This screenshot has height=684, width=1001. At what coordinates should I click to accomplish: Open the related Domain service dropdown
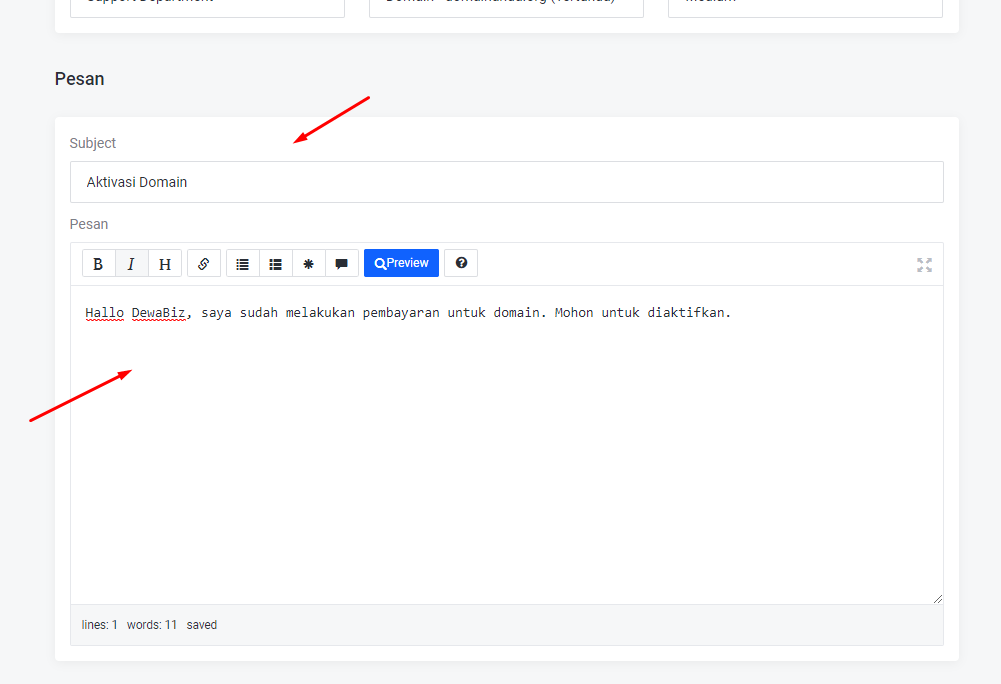click(x=506, y=5)
